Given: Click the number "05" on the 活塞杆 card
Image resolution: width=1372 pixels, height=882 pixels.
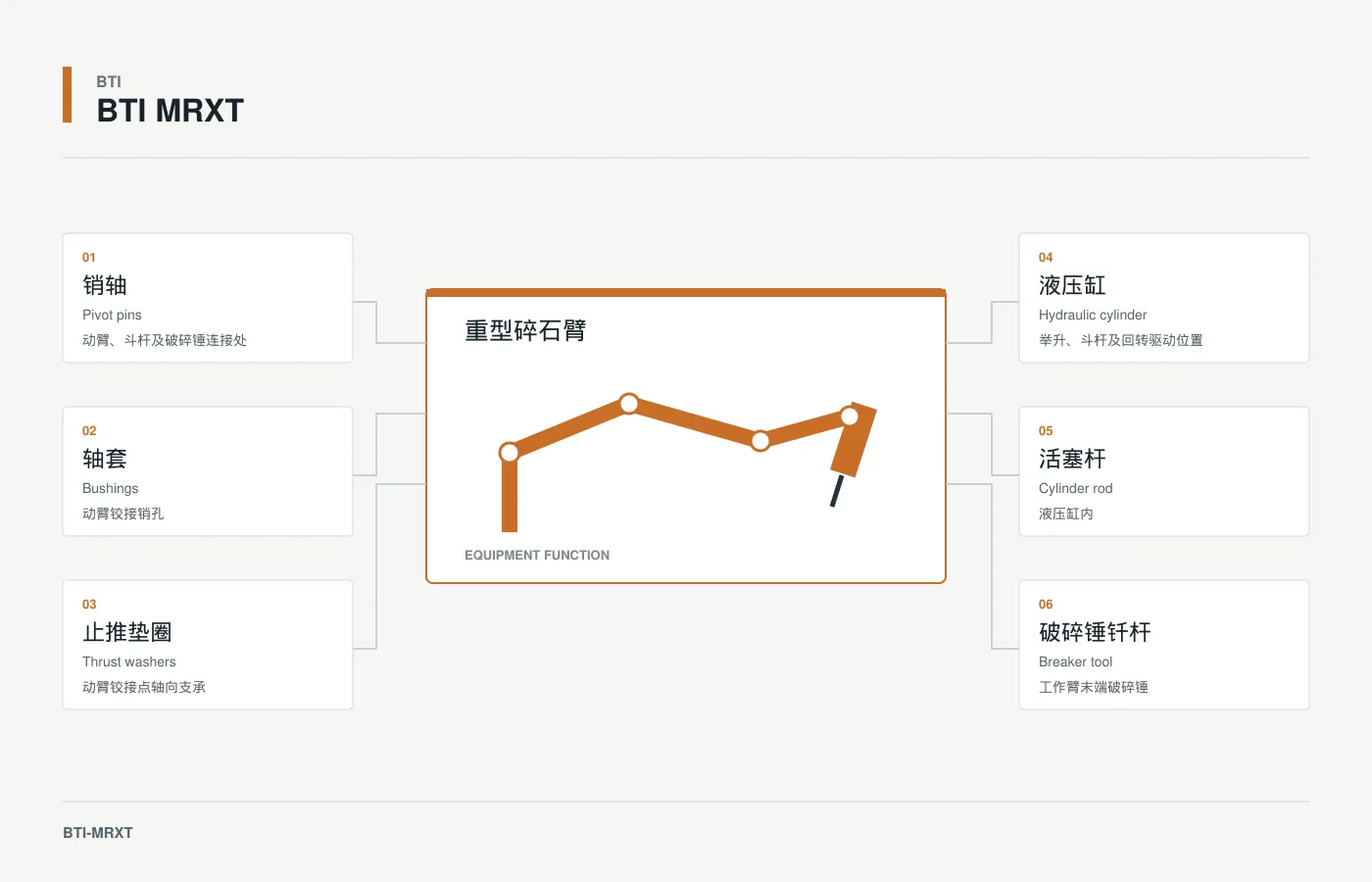Looking at the screenshot, I should 1046,431.
